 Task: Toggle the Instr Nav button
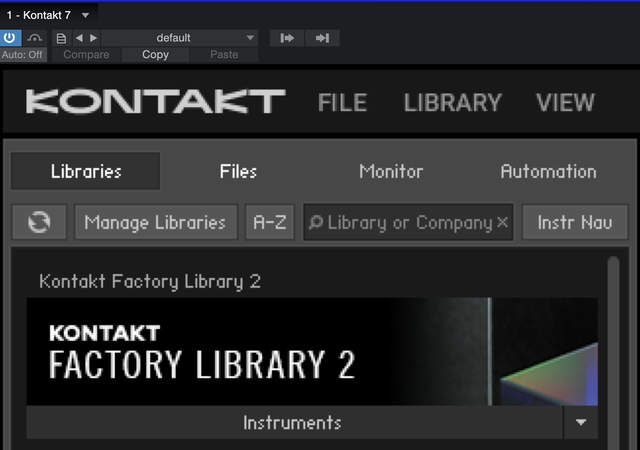pyautogui.click(x=575, y=222)
